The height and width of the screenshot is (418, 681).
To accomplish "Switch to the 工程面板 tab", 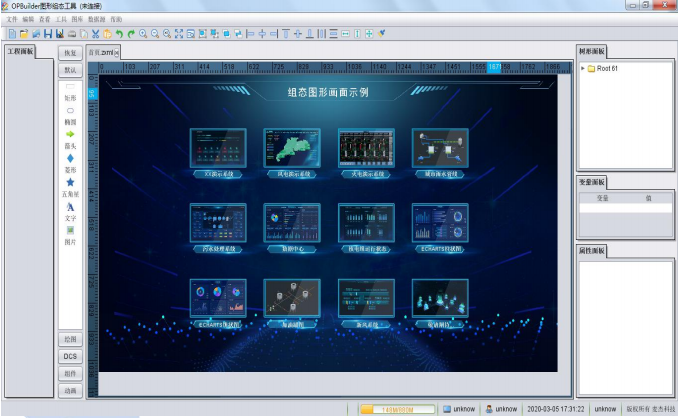I will (x=20, y=51).
